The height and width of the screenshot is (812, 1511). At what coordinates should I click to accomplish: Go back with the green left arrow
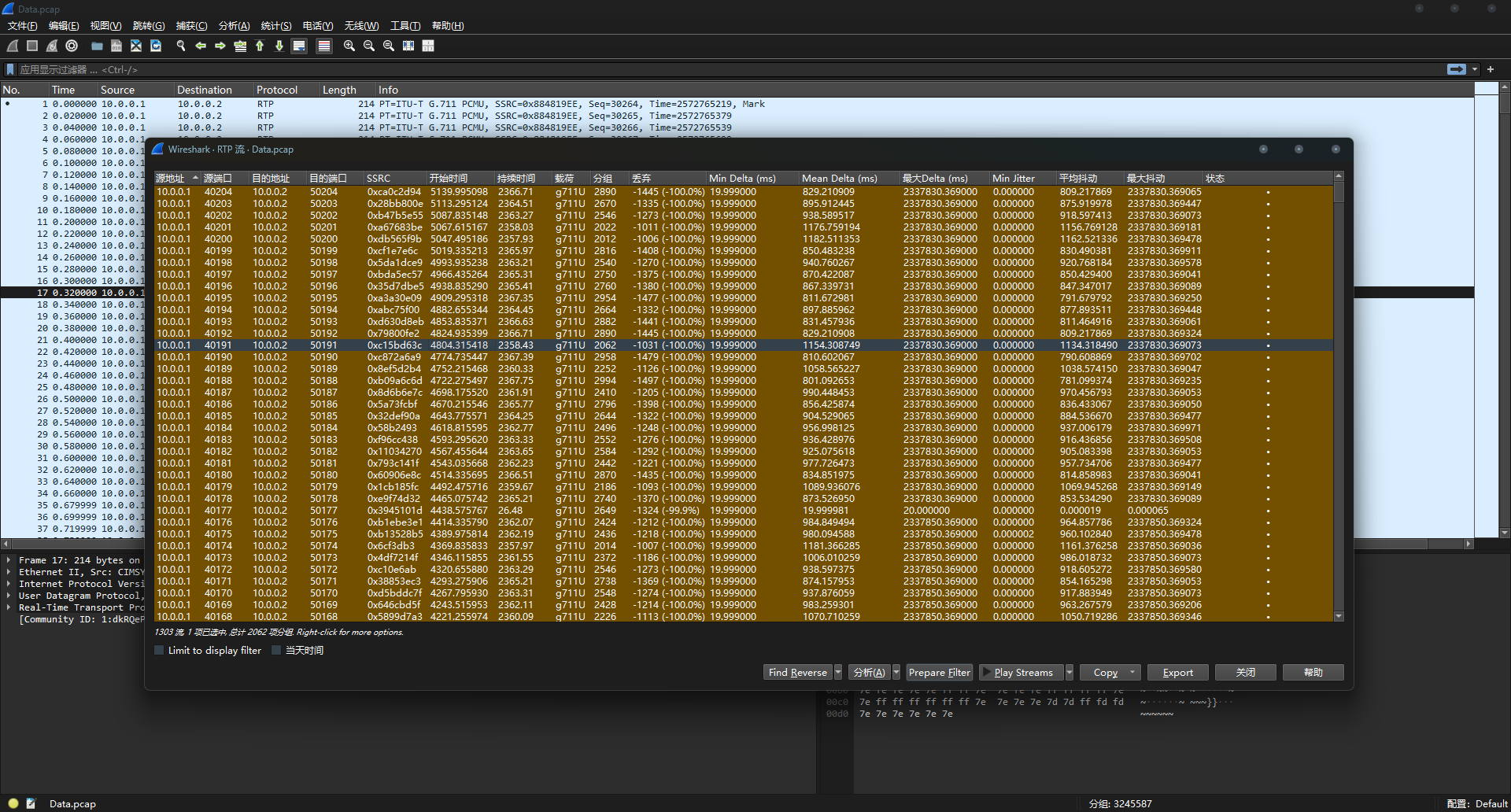(x=201, y=46)
